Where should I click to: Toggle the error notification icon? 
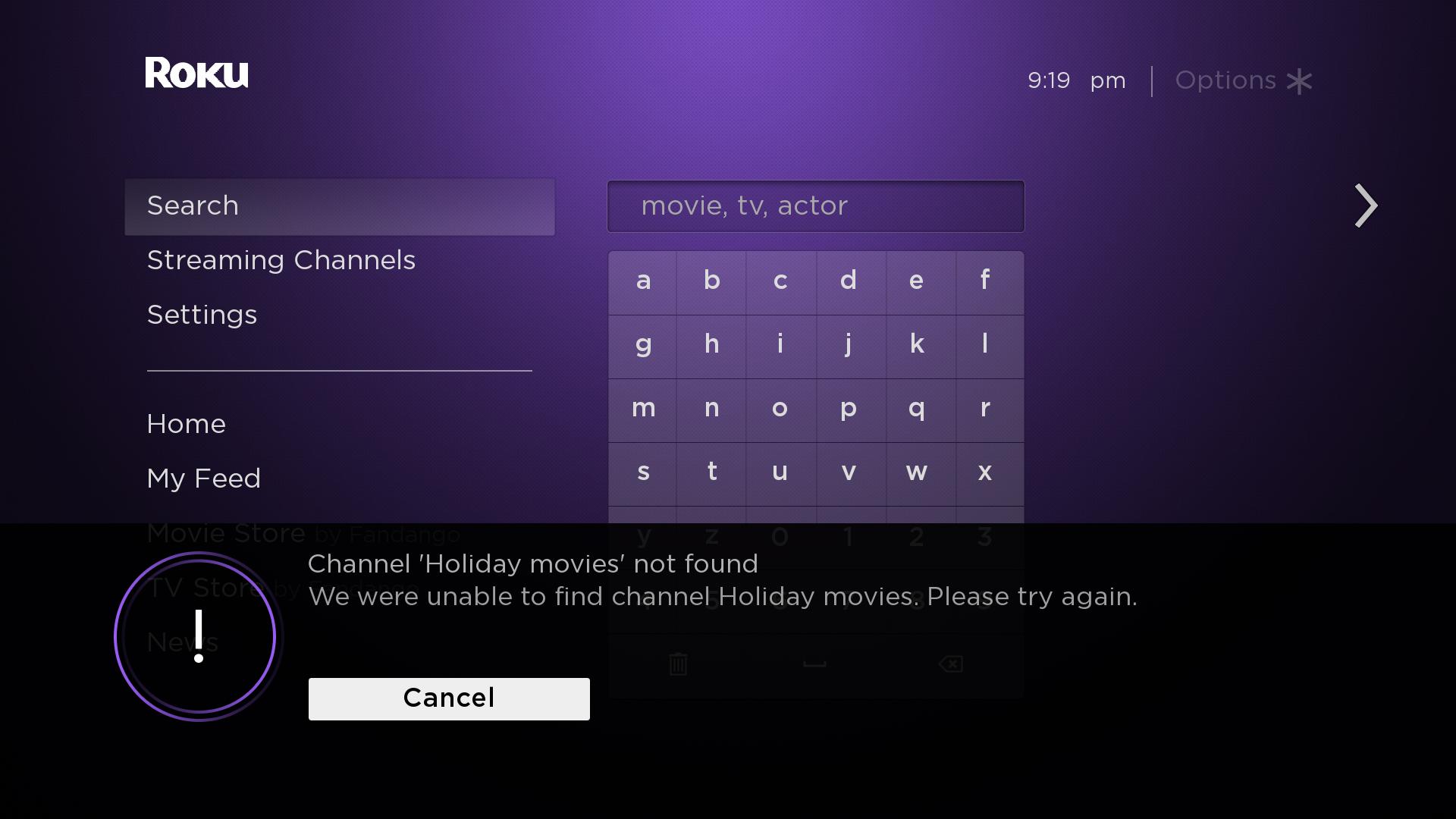point(196,636)
